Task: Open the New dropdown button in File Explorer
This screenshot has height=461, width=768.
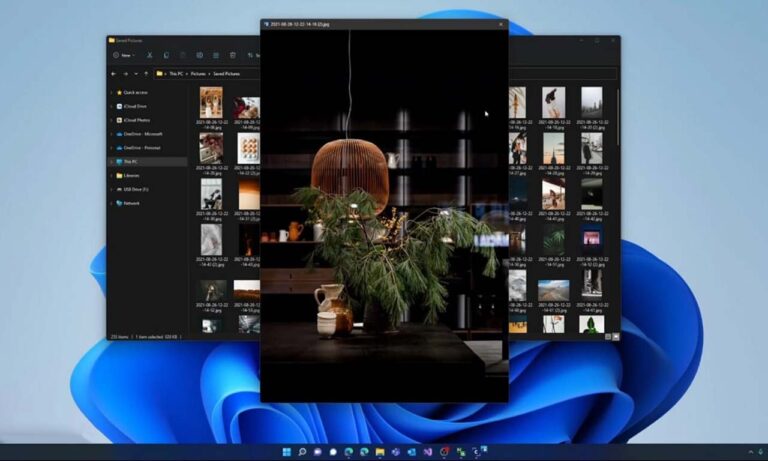Action: click(x=123, y=55)
